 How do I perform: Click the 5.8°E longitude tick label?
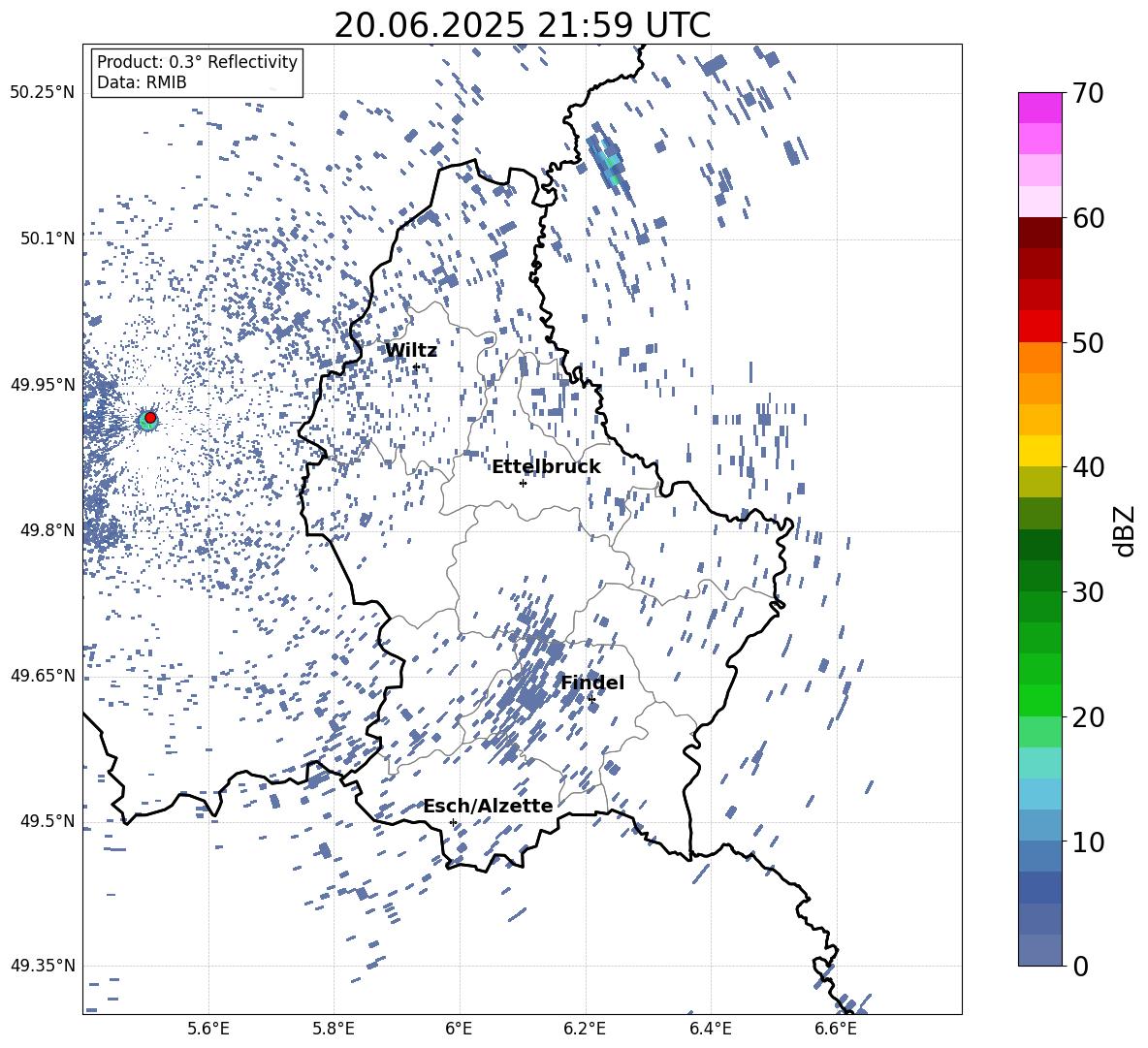[334, 1029]
